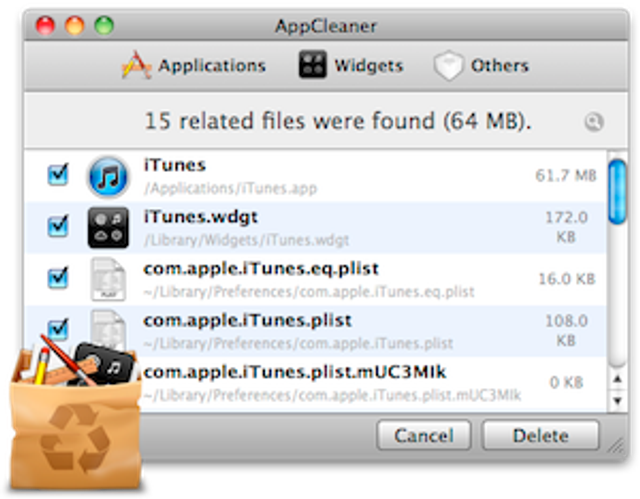Image resolution: width=640 pixels, height=499 pixels.
Task: Click the 61.7 MB size value
Action: (566, 175)
